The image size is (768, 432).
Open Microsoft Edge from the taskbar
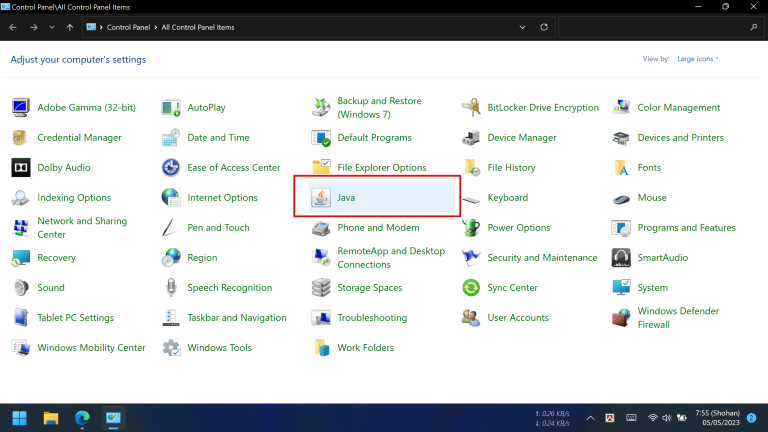[82, 417]
